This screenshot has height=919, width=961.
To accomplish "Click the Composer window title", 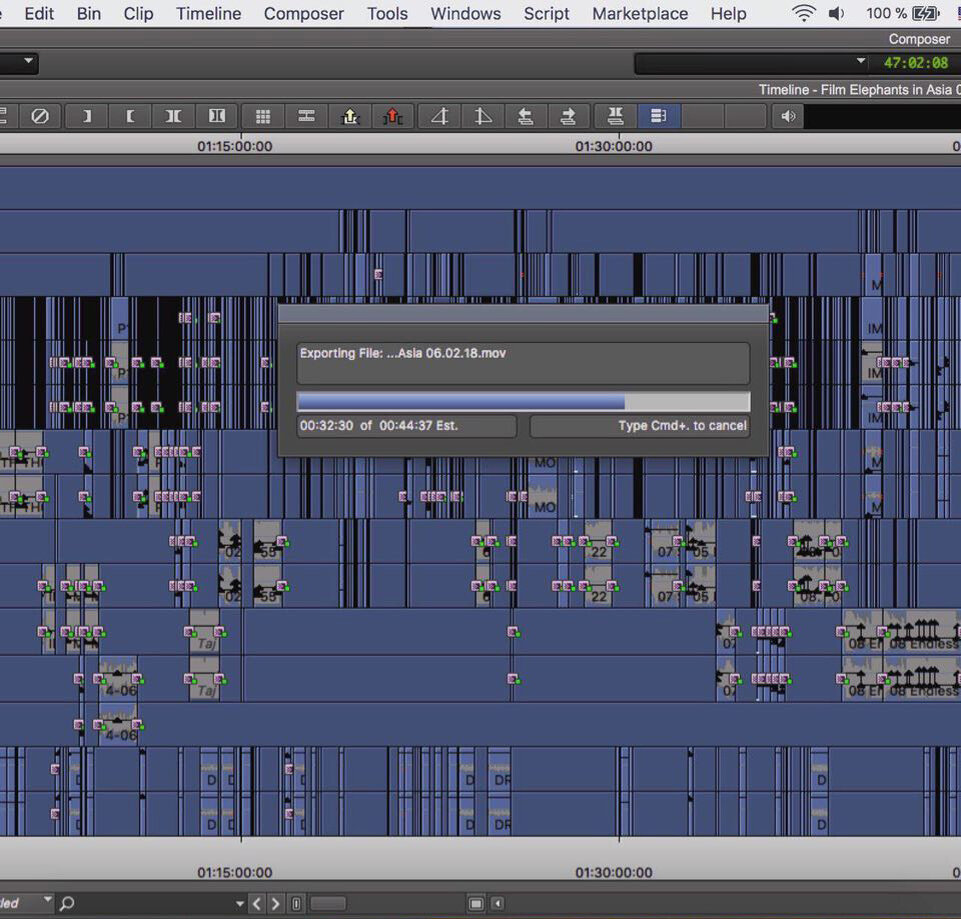I will coord(919,39).
